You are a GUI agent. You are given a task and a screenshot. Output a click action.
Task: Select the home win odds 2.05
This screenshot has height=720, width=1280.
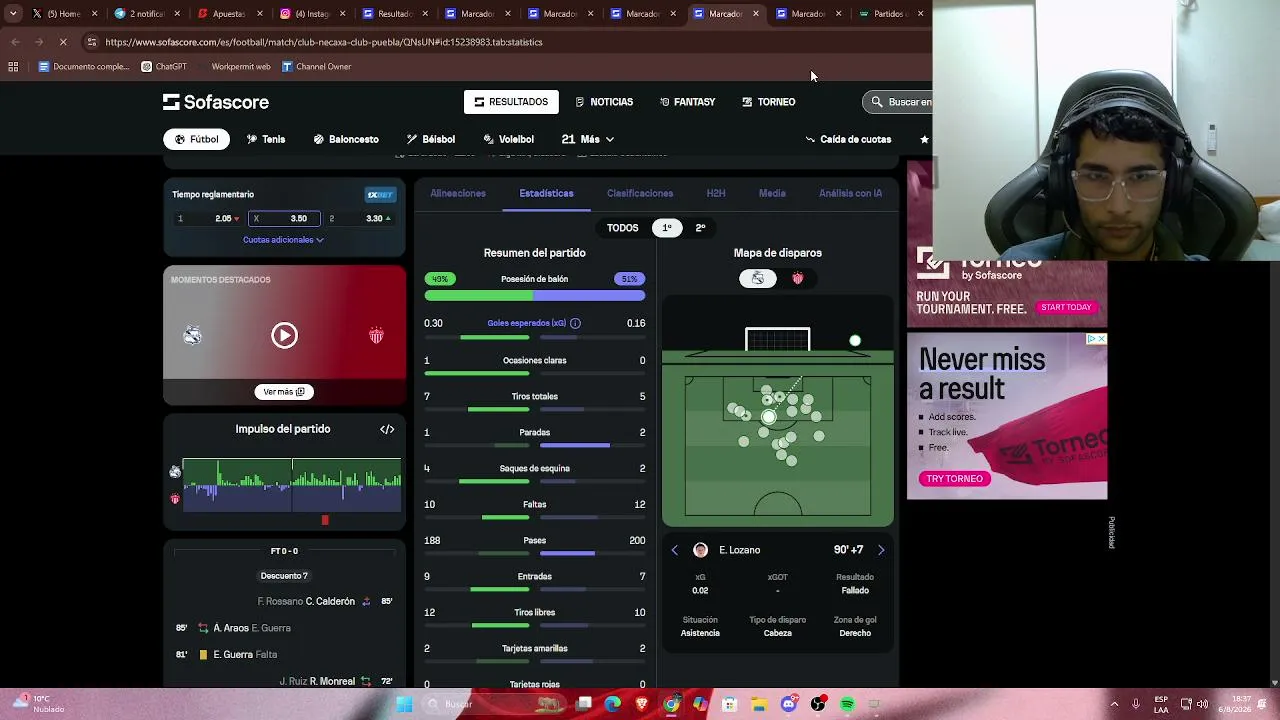coord(209,218)
